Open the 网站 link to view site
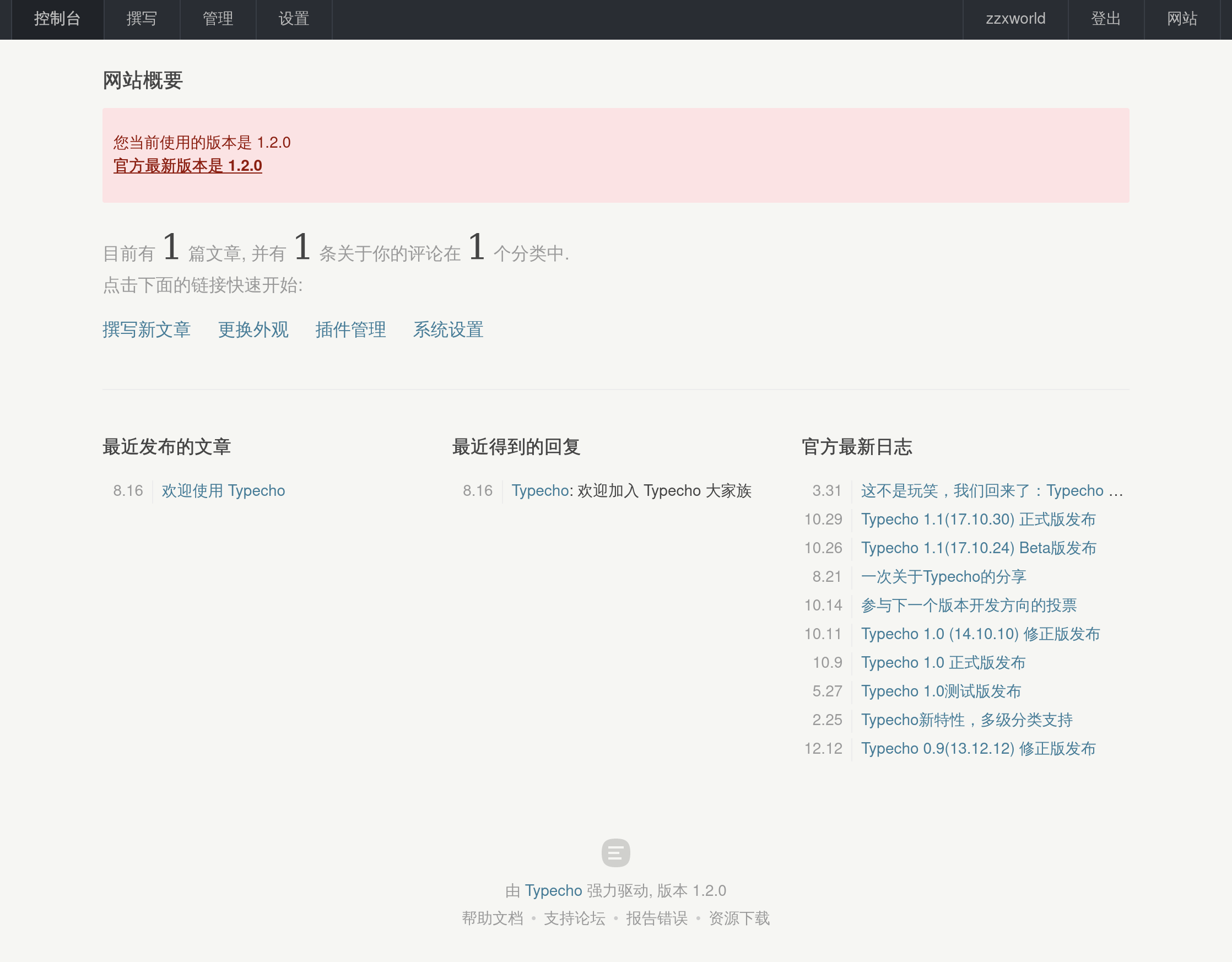This screenshot has height=962, width=1232. tap(1181, 19)
